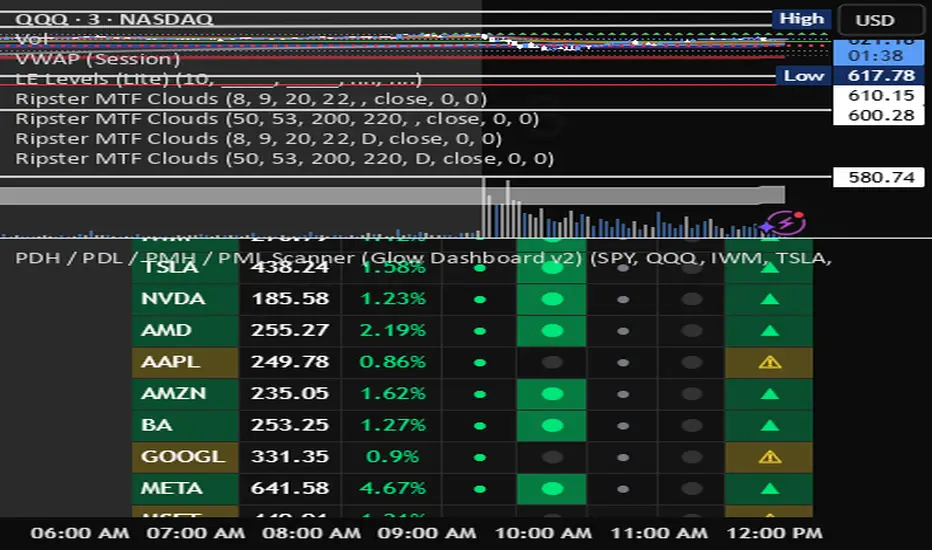Click the 12:00 PM time axis label
The width and height of the screenshot is (932, 550).
pyautogui.click(x=774, y=533)
